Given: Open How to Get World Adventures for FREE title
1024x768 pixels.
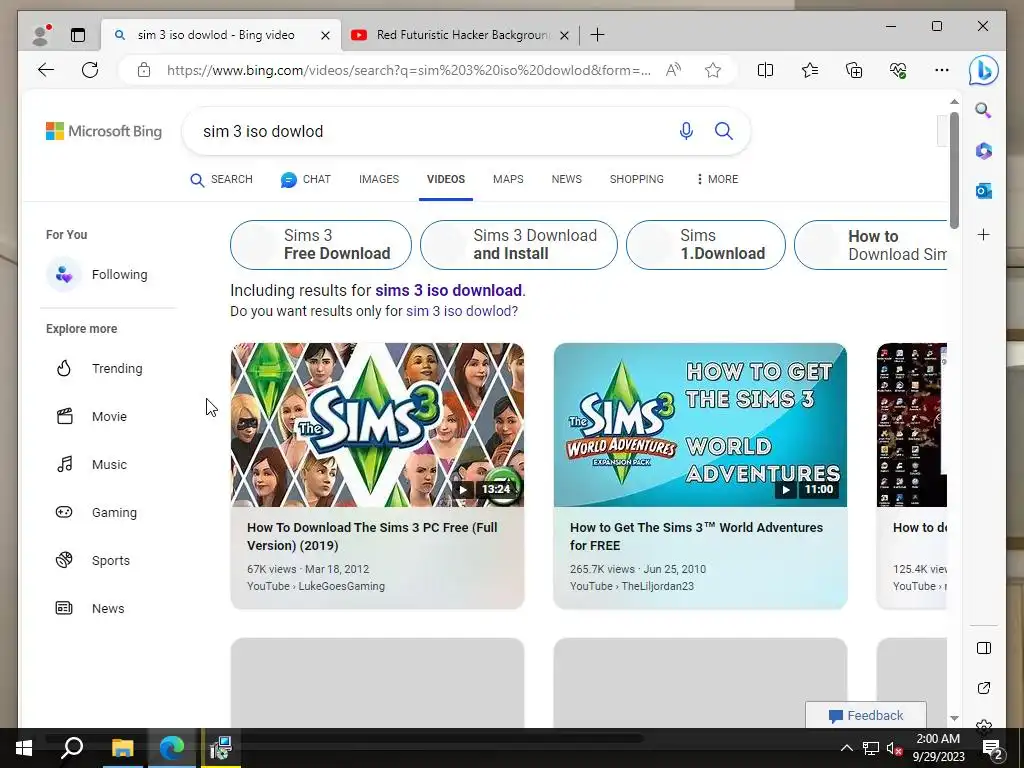Looking at the screenshot, I should click(x=696, y=536).
